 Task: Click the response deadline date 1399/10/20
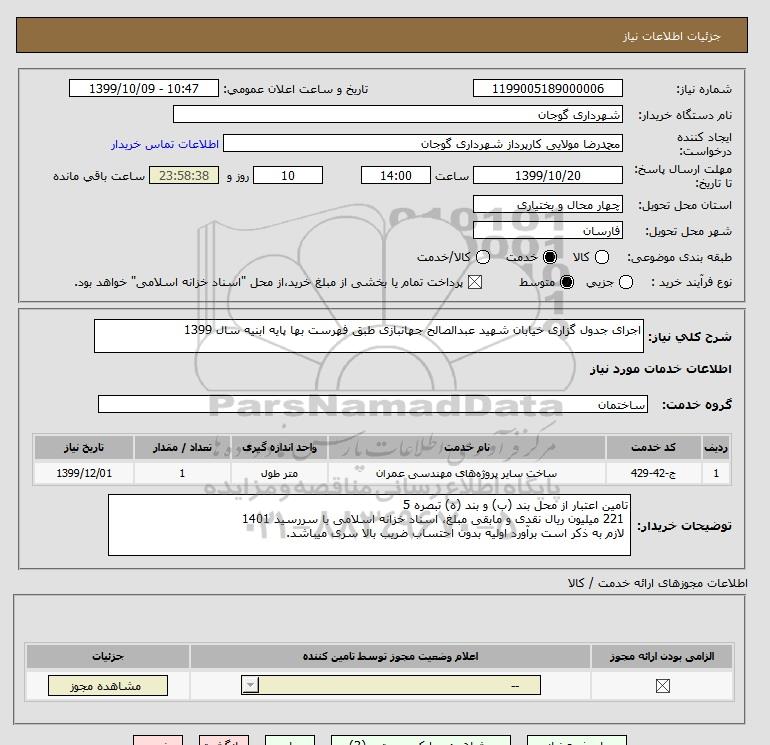pos(548,175)
